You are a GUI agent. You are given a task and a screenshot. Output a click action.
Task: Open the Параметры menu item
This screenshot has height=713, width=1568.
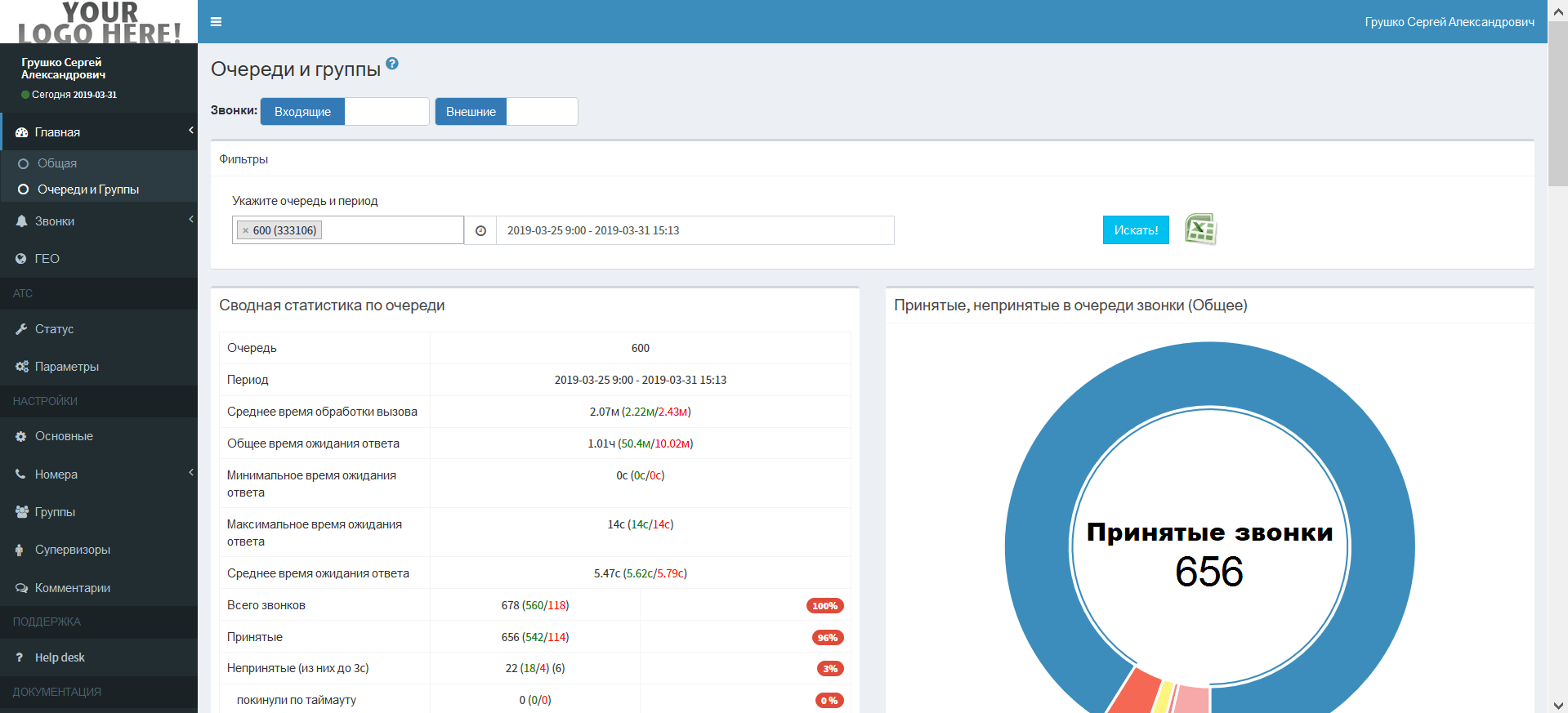pos(99,367)
